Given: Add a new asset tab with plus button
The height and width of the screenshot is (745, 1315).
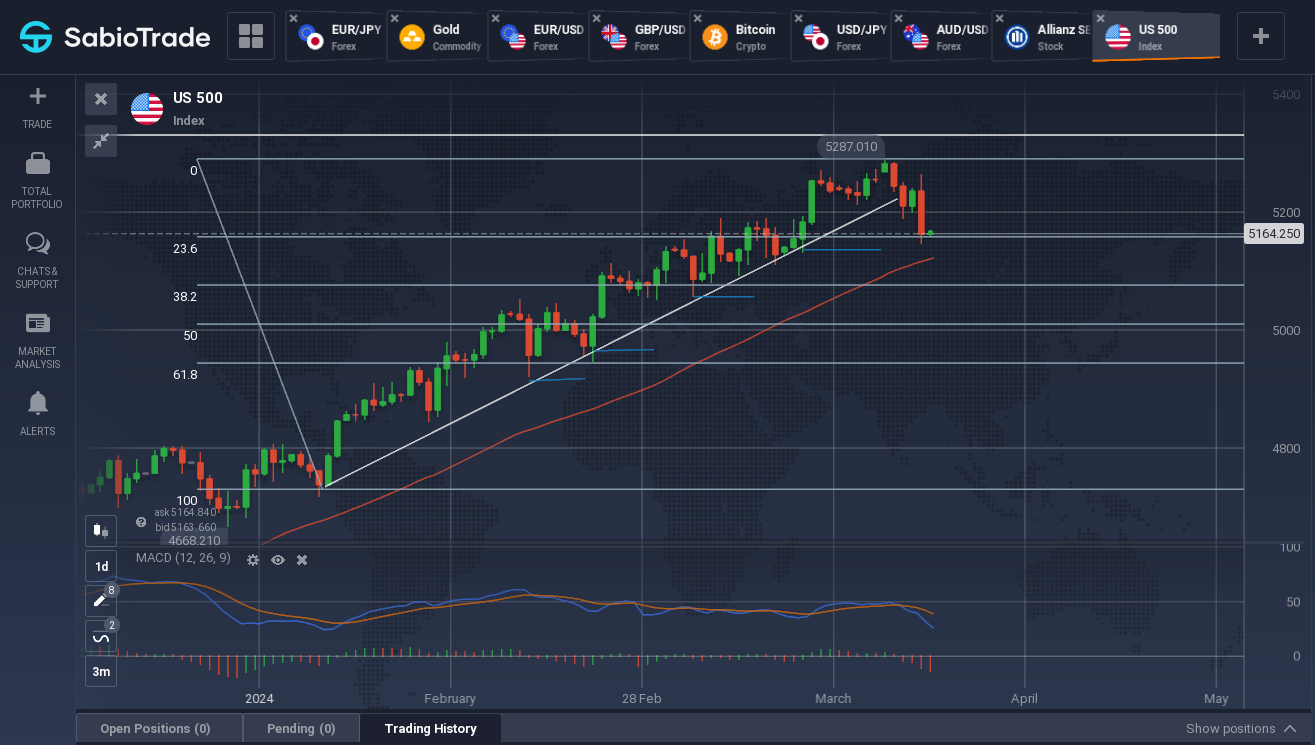Looking at the screenshot, I should 1261,37.
